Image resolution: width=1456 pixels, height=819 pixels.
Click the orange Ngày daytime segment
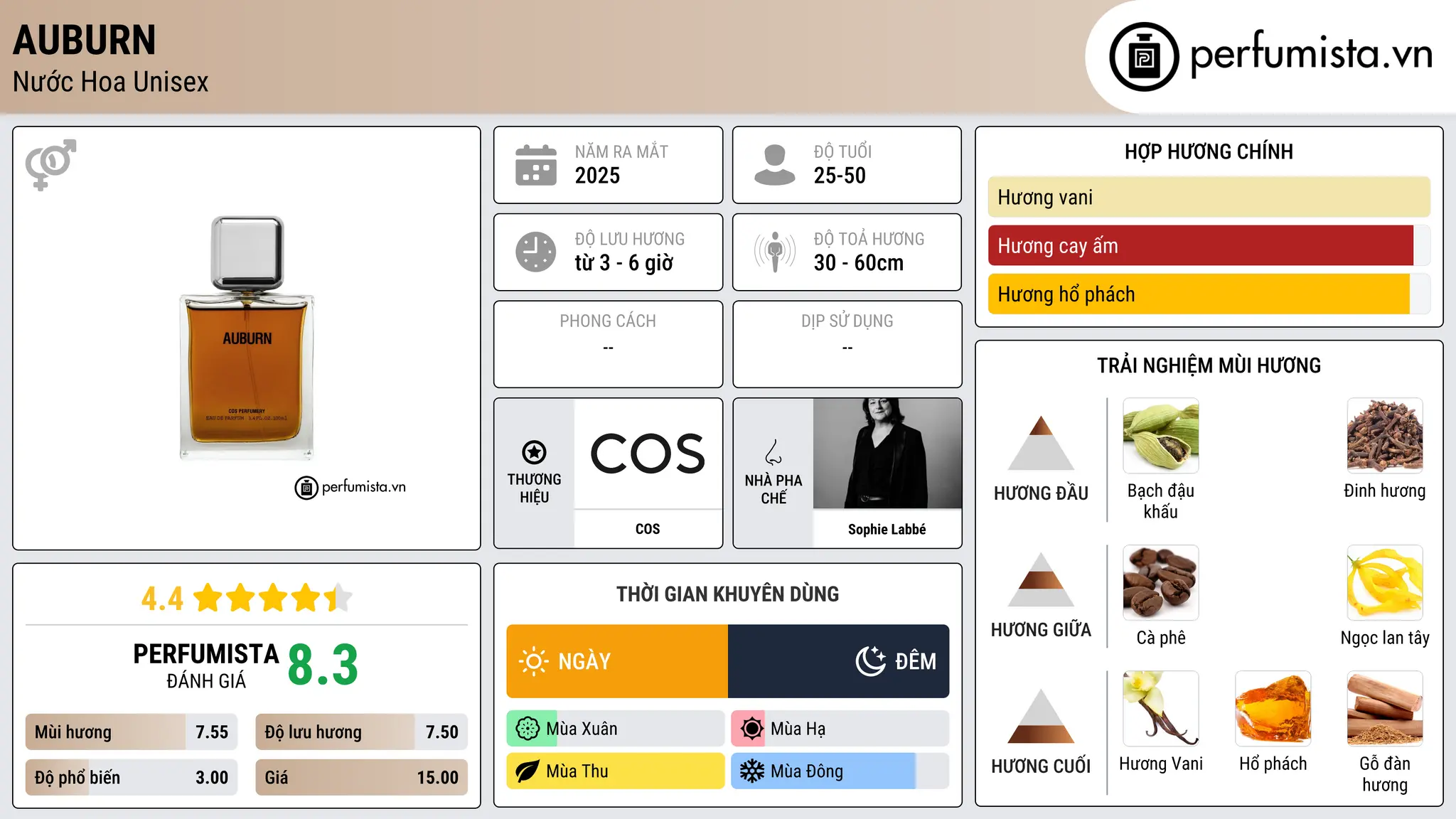point(617,661)
